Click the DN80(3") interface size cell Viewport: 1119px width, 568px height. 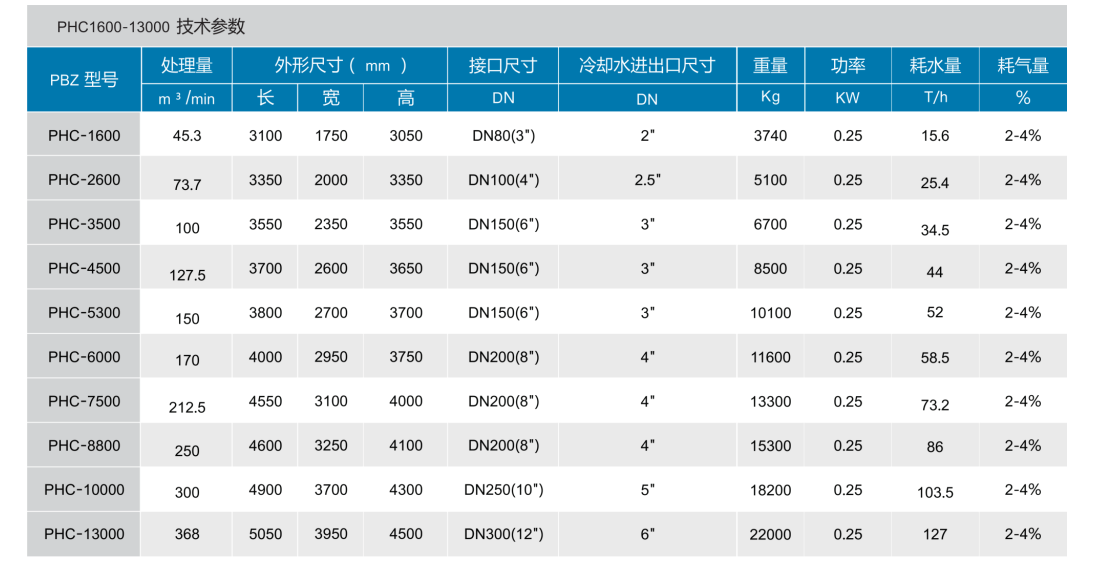tap(504, 136)
